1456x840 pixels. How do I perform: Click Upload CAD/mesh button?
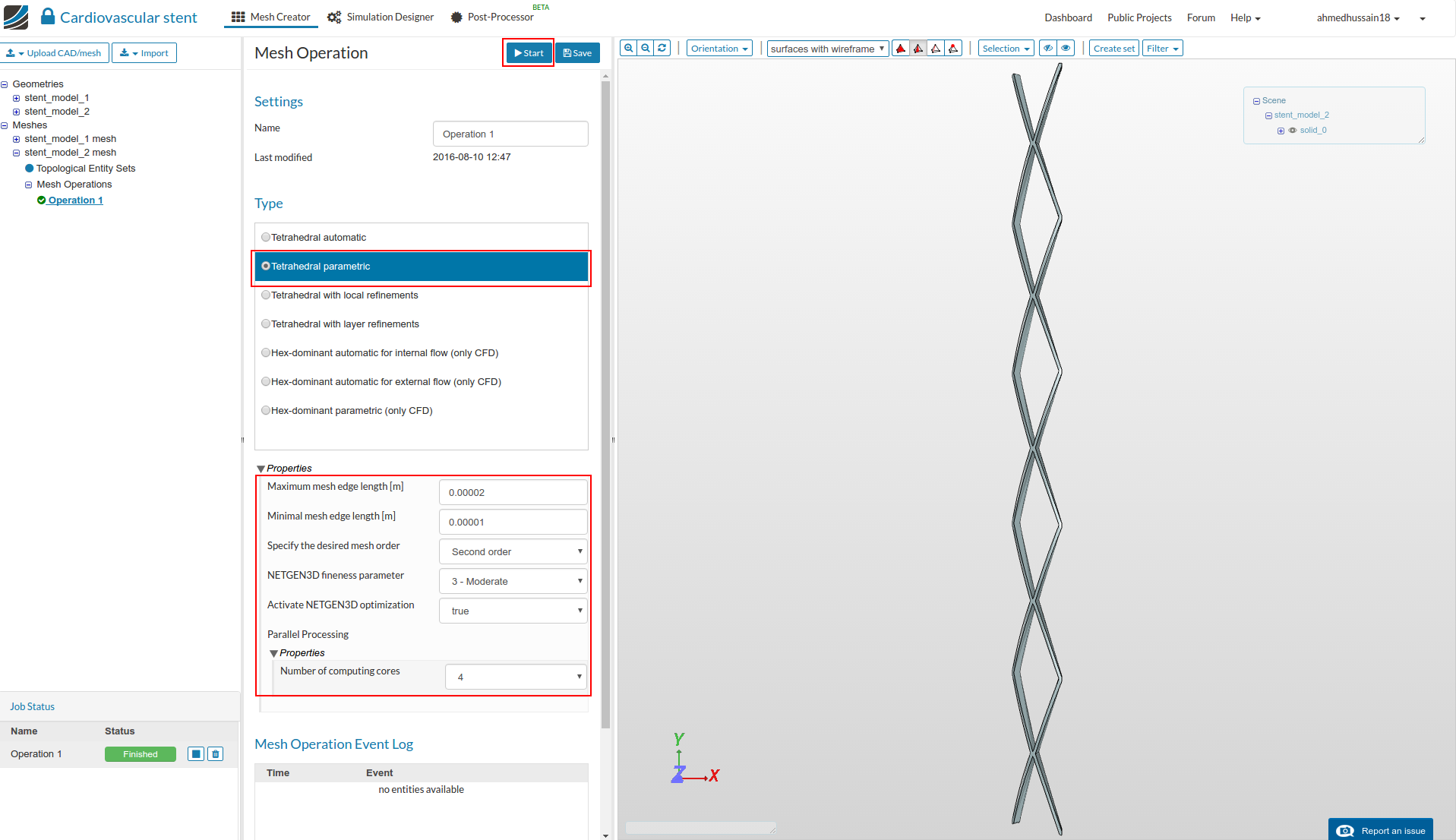point(55,53)
